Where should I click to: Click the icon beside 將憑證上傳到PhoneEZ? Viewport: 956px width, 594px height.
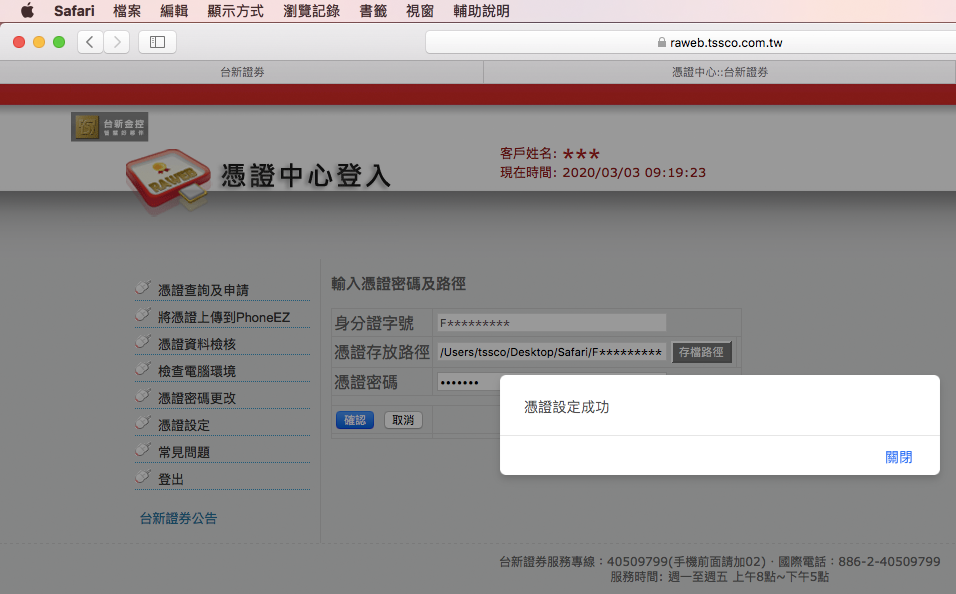pos(143,314)
